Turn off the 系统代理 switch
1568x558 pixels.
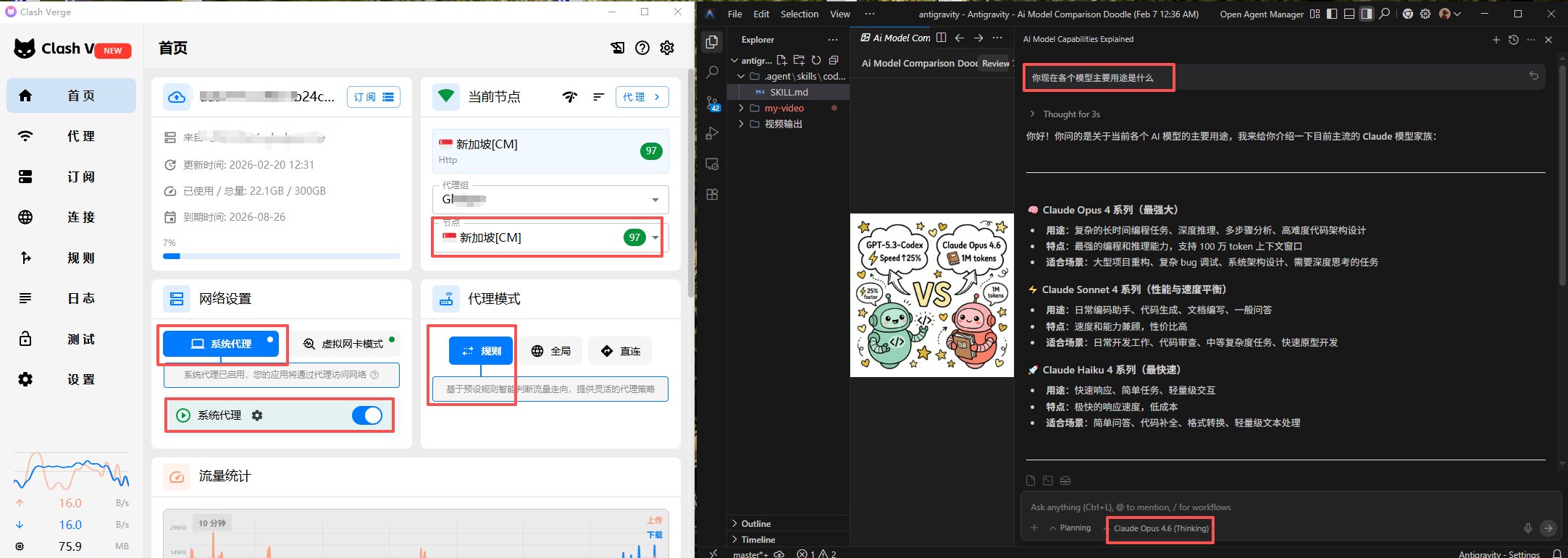pyautogui.click(x=367, y=415)
